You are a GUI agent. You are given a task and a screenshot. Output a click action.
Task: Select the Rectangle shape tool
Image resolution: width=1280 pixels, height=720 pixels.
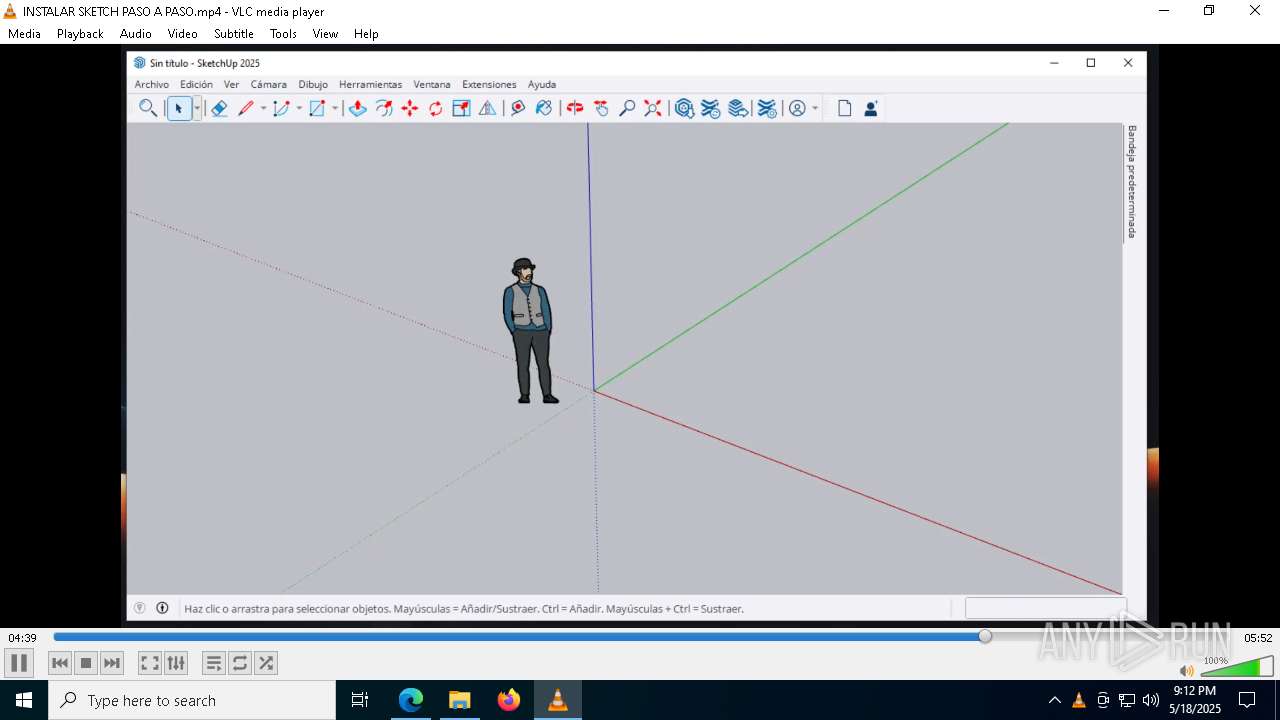[317, 108]
